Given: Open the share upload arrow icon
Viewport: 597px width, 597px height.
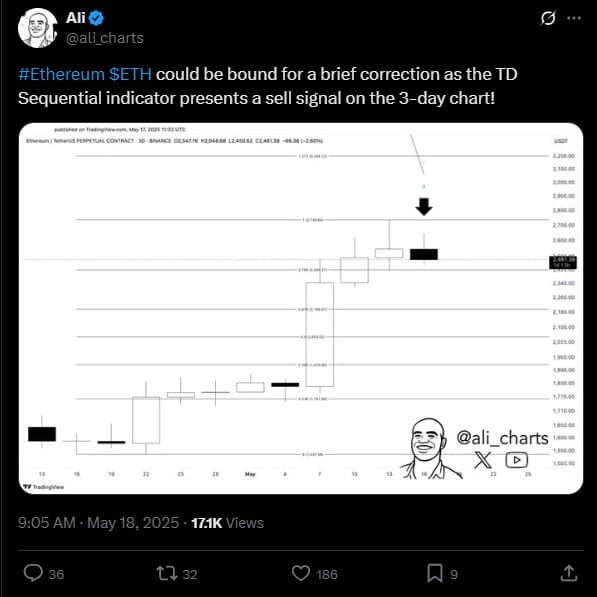Looking at the screenshot, I should [x=569, y=573].
